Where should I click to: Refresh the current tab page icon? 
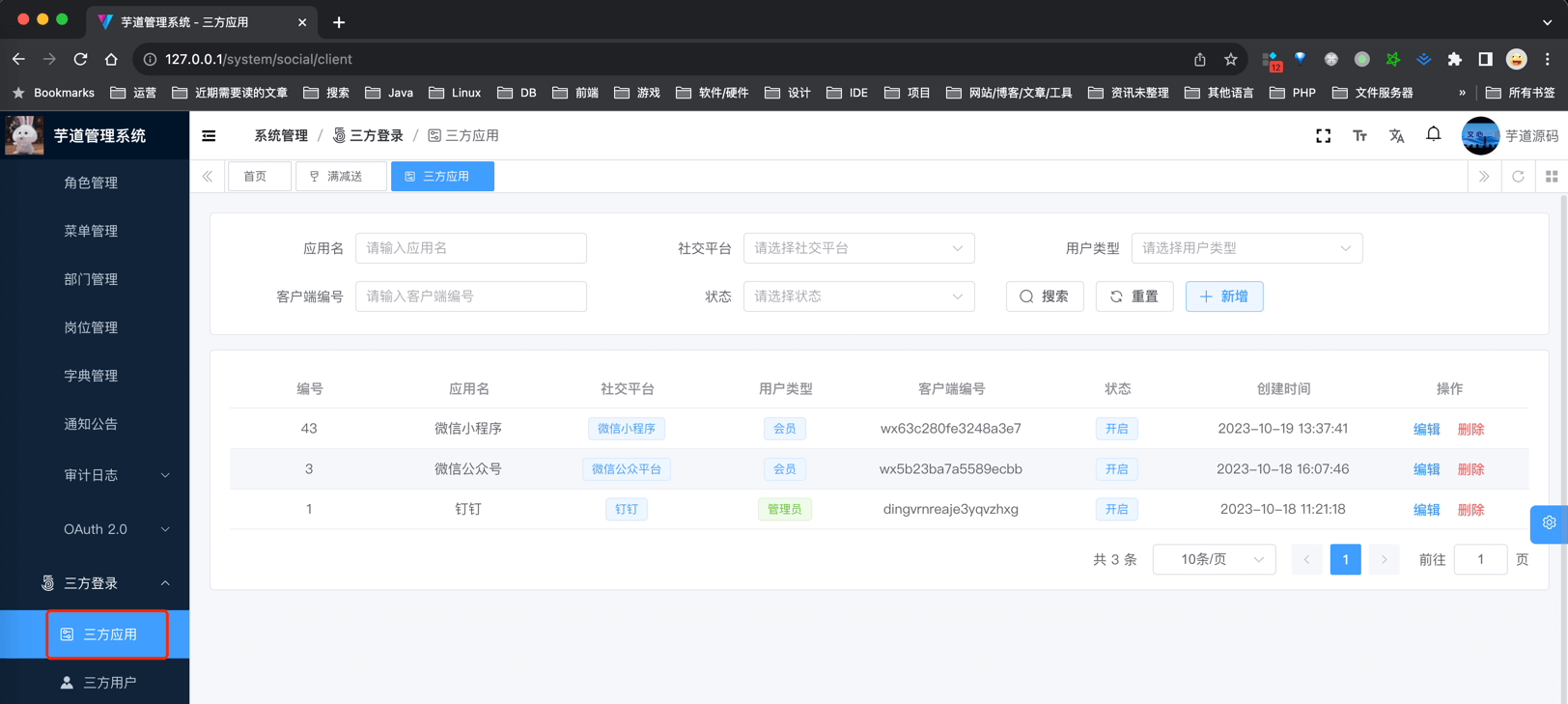[1518, 177]
